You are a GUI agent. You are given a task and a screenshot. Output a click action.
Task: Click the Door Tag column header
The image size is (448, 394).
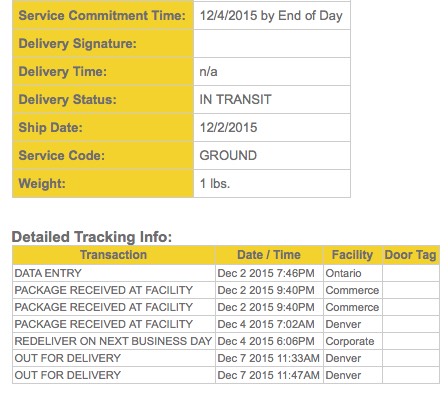coord(410,255)
